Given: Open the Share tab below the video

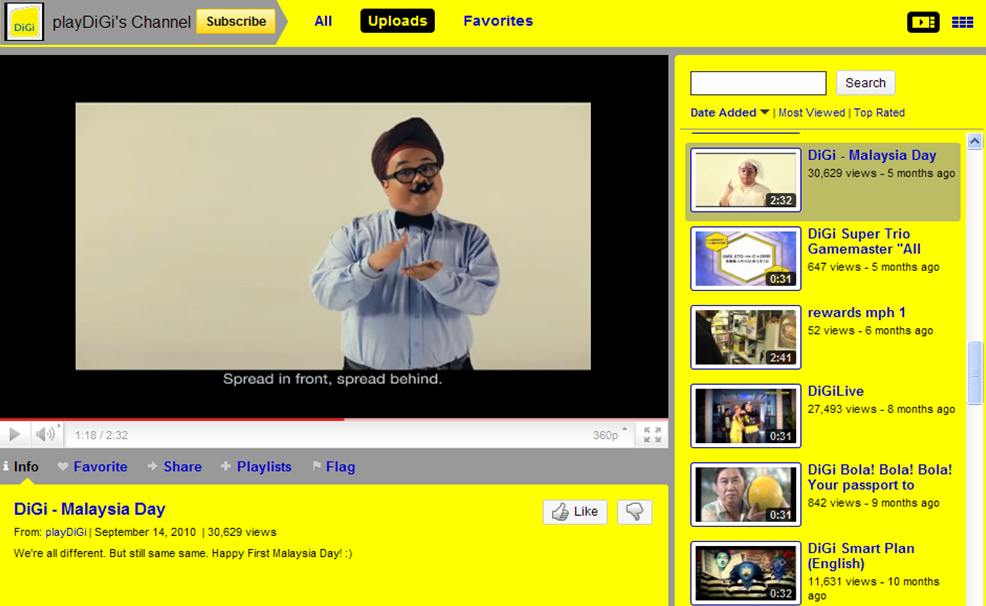Looking at the screenshot, I should 175,466.
